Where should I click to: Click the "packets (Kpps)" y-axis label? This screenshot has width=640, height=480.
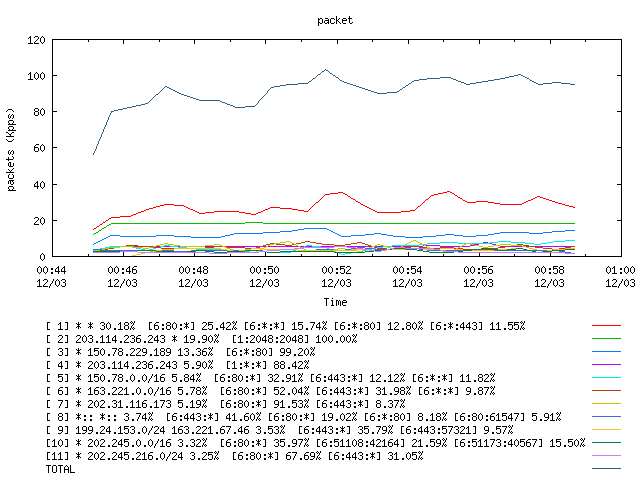click(x=11, y=150)
